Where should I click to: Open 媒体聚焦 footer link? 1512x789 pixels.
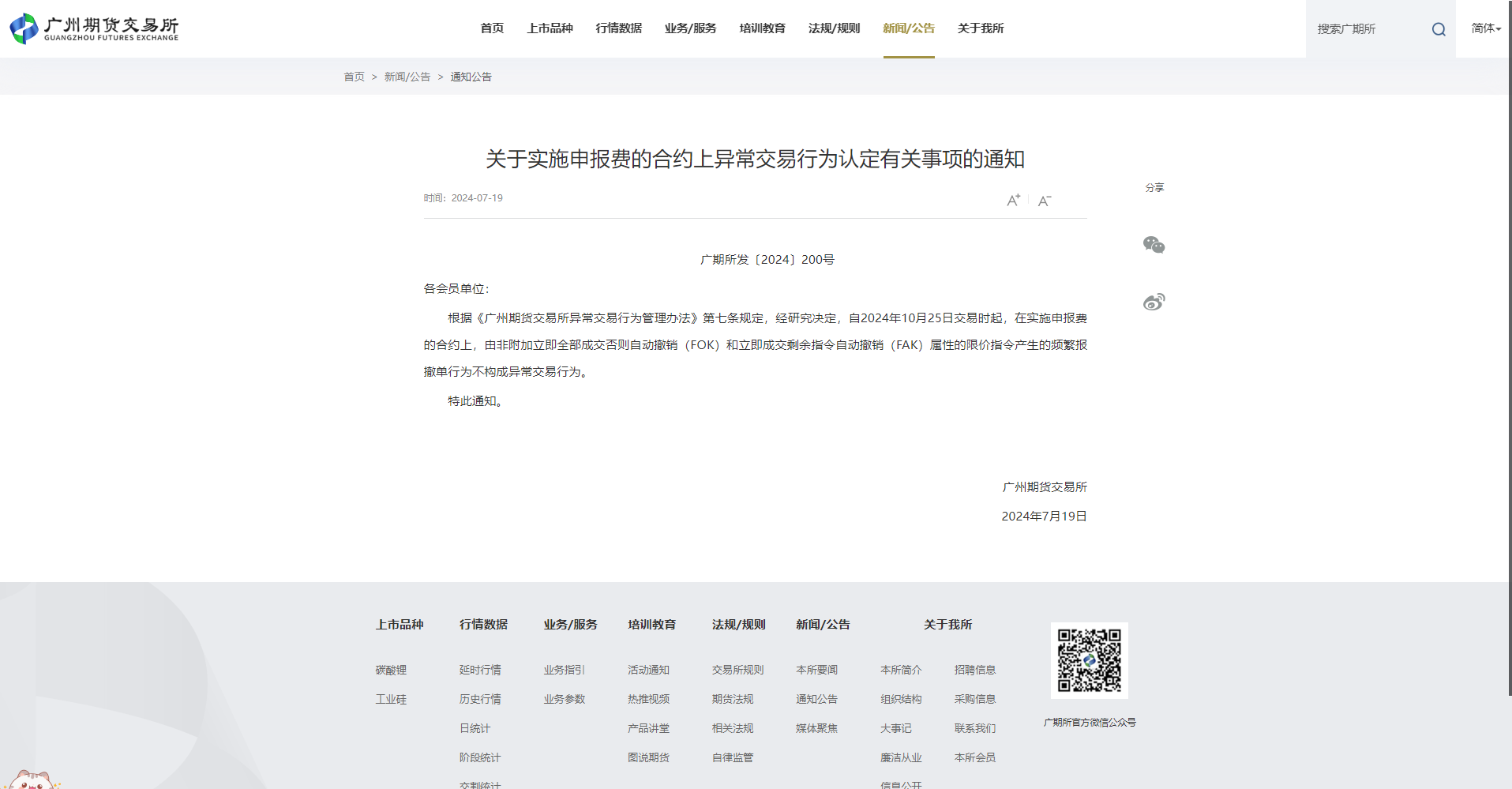coord(816,728)
